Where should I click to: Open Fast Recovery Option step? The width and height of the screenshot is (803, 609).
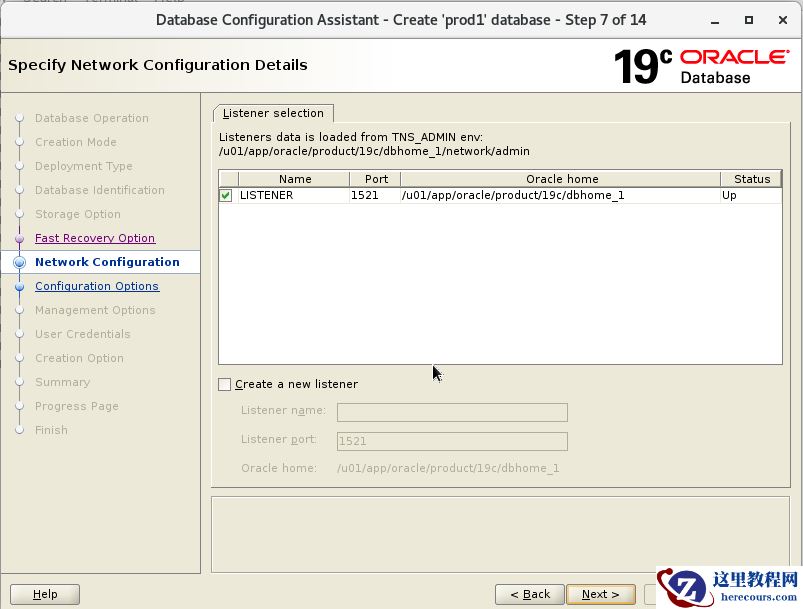pyautogui.click(x=95, y=238)
